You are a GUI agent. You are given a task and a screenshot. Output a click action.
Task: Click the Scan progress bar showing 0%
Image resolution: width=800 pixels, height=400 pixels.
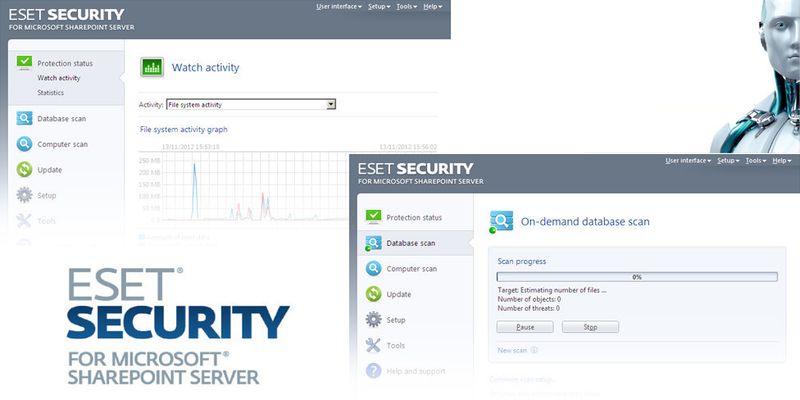click(637, 277)
